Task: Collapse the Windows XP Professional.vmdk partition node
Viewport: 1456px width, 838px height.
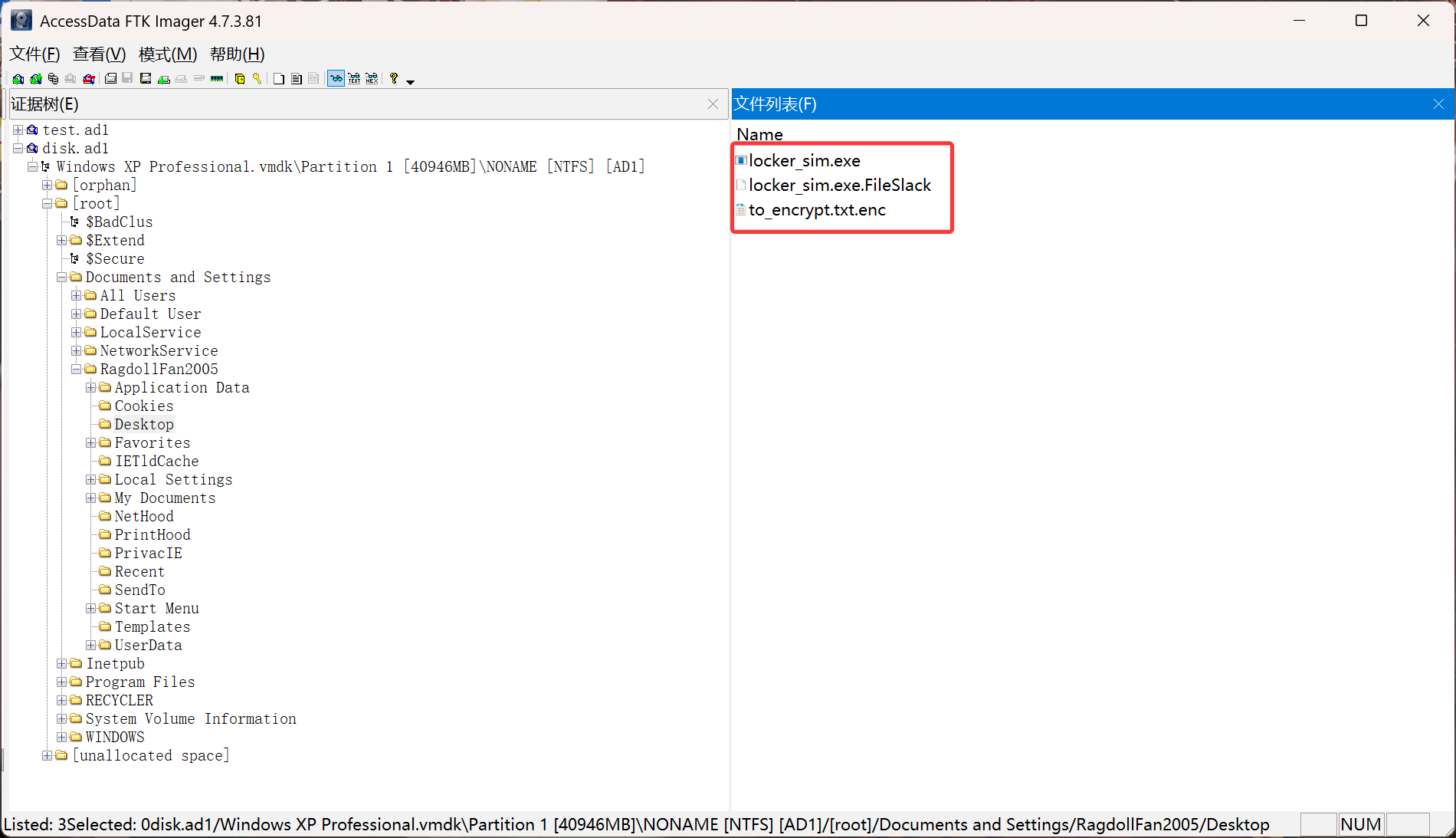Action: click(33, 167)
